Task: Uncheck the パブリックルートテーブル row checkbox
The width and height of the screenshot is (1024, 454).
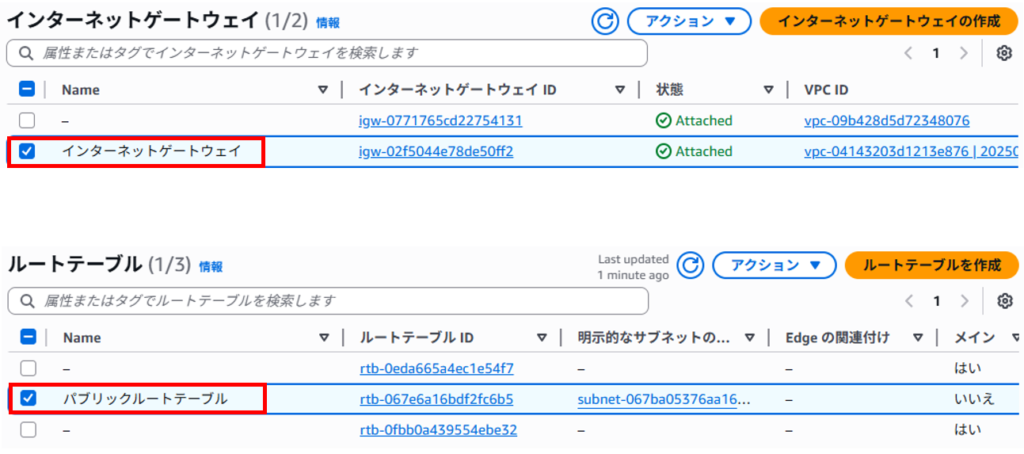Action: pos(28,398)
